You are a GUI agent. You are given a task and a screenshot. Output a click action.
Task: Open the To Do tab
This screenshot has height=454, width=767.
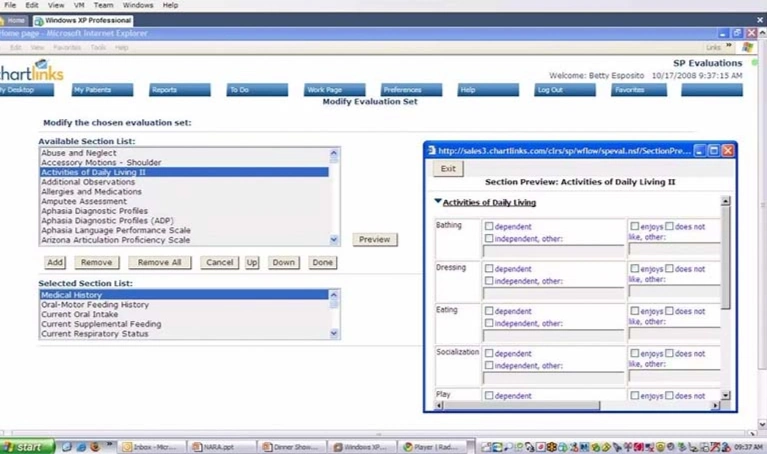257,90
